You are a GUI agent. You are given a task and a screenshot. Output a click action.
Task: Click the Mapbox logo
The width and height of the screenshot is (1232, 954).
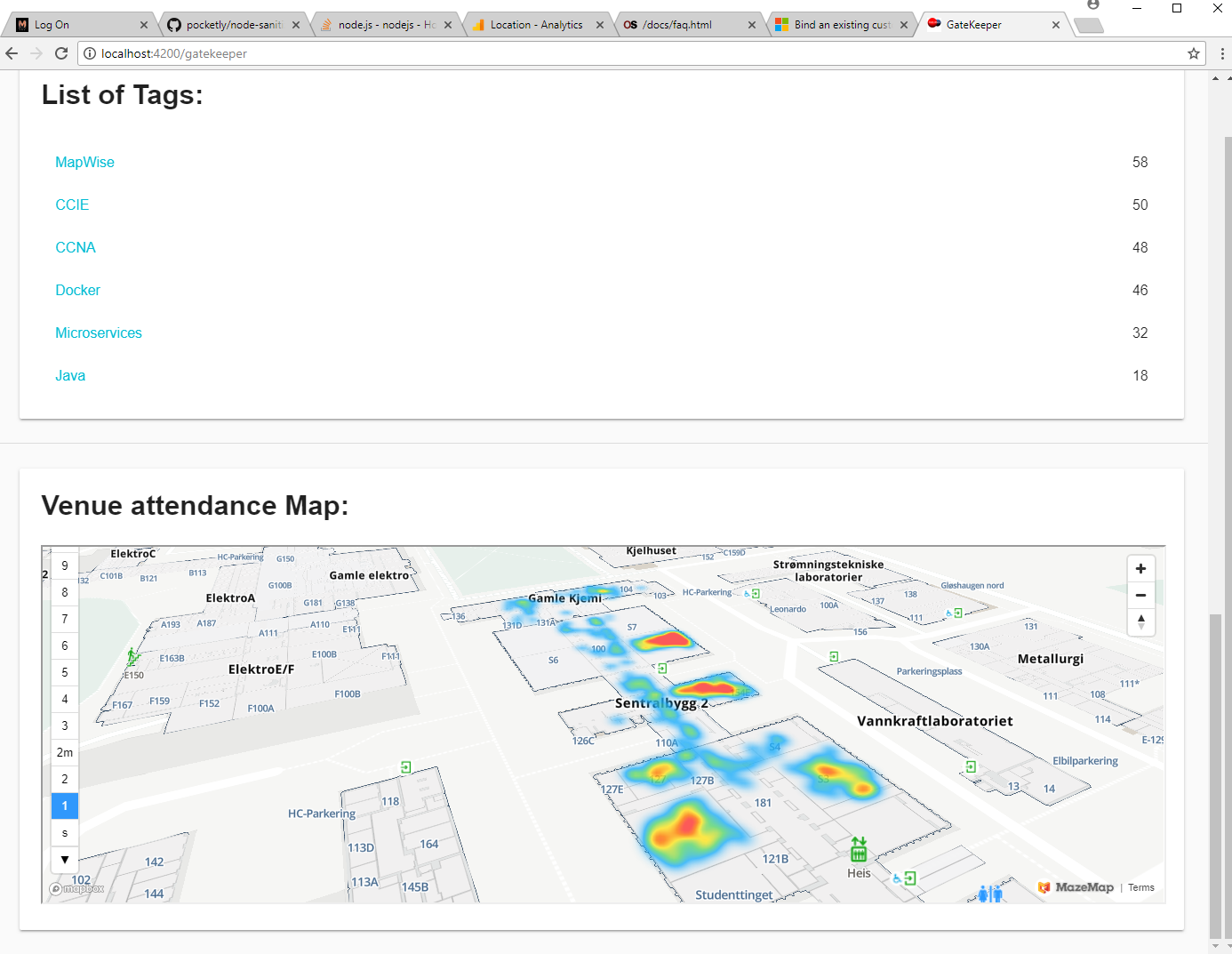76,888
